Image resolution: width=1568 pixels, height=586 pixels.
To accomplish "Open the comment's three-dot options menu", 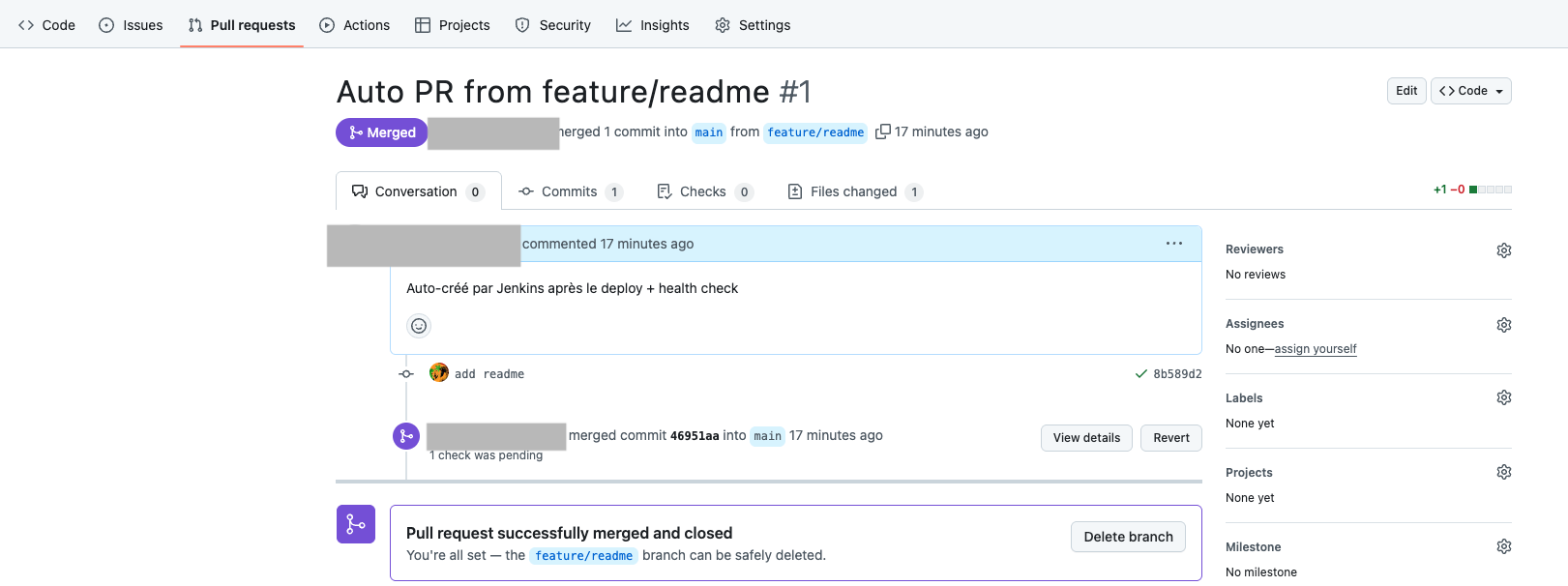I will tap(1173, 244).
